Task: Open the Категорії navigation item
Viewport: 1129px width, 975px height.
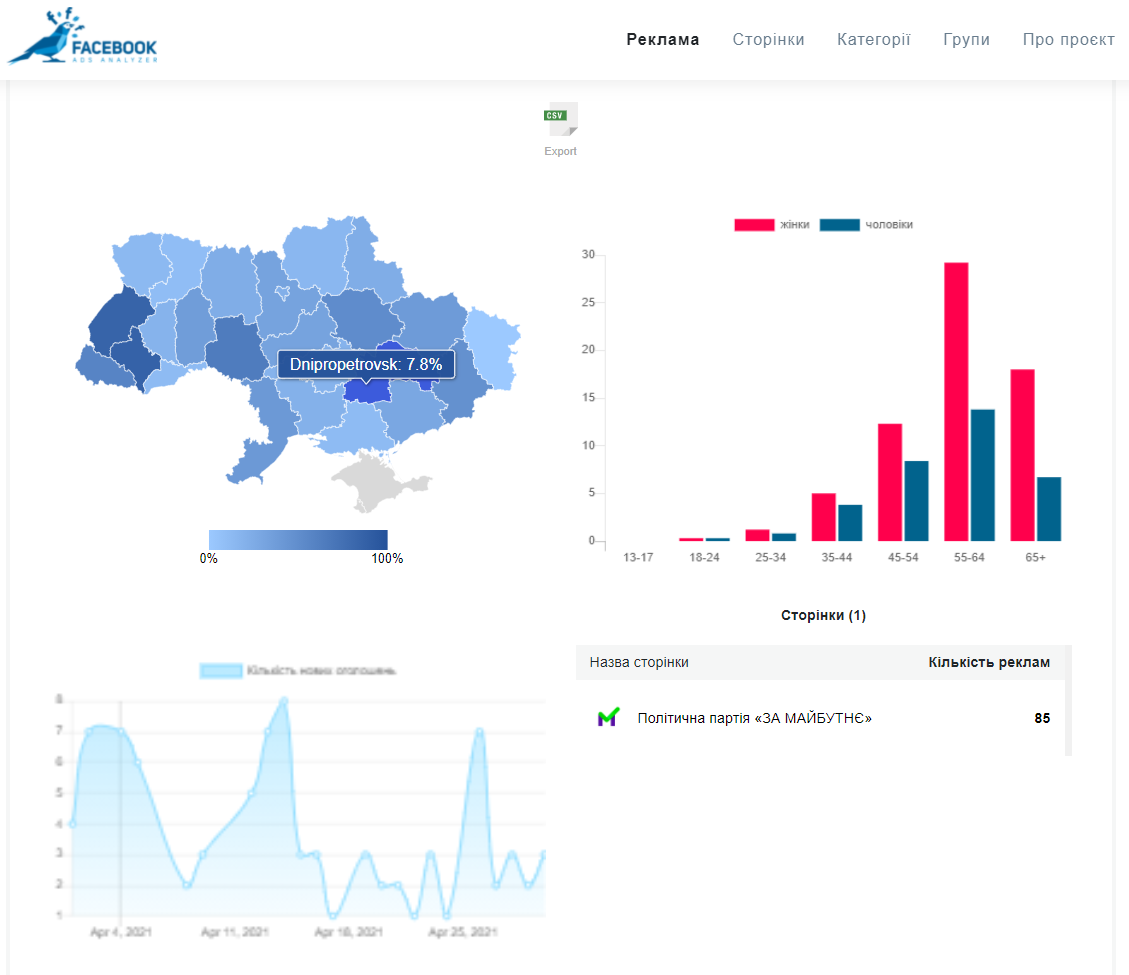Action: [x=873, y=40]
